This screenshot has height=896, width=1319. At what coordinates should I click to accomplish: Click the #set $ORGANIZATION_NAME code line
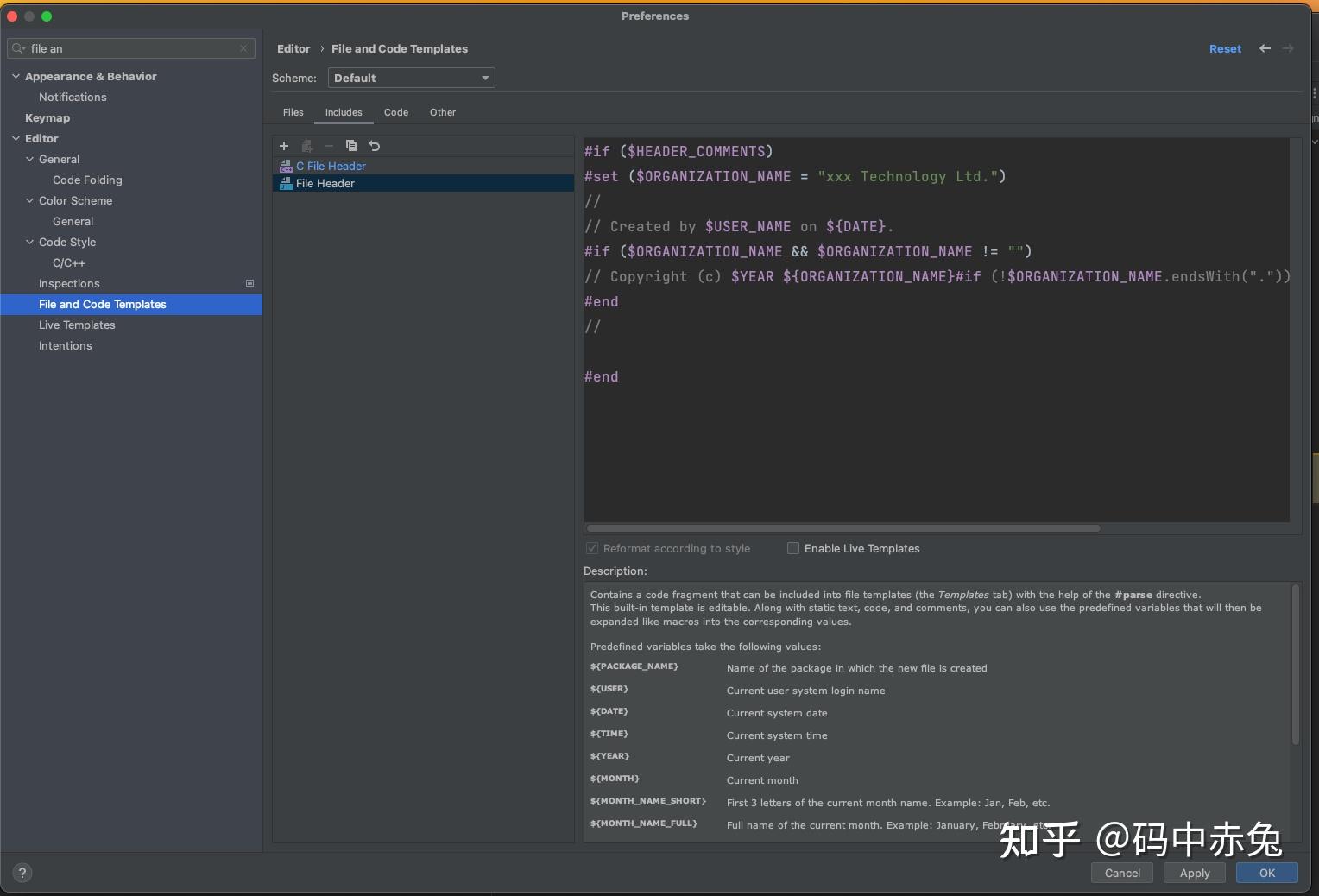tap(795, 176)
